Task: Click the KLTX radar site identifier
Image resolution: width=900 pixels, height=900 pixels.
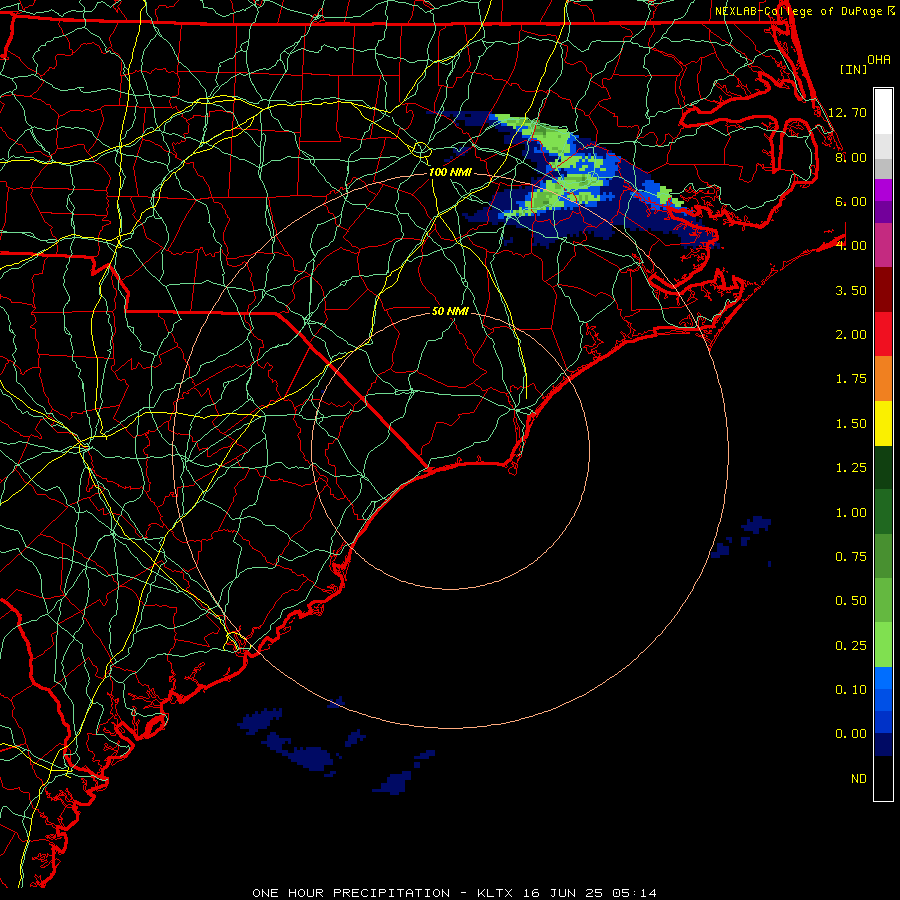Action: click(497, 893)
